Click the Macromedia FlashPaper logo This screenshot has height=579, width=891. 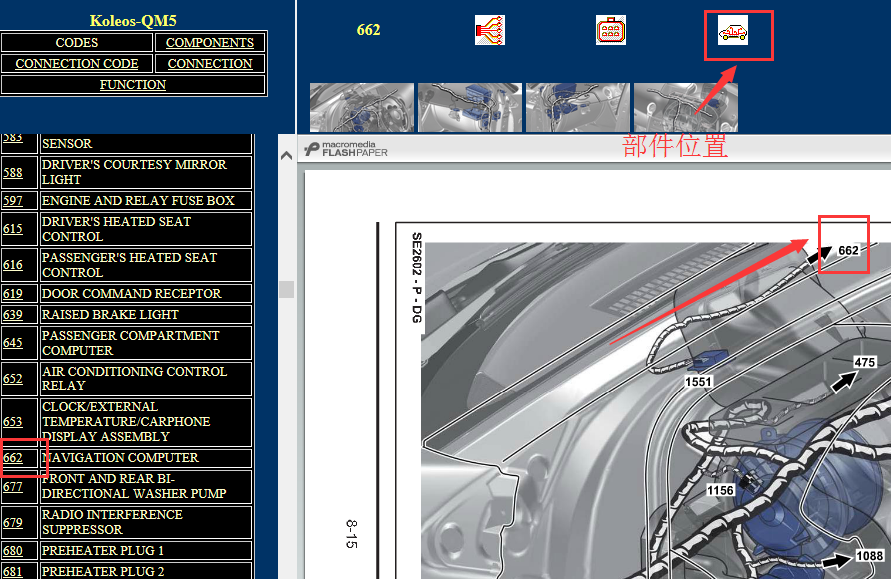coord(346,149)
